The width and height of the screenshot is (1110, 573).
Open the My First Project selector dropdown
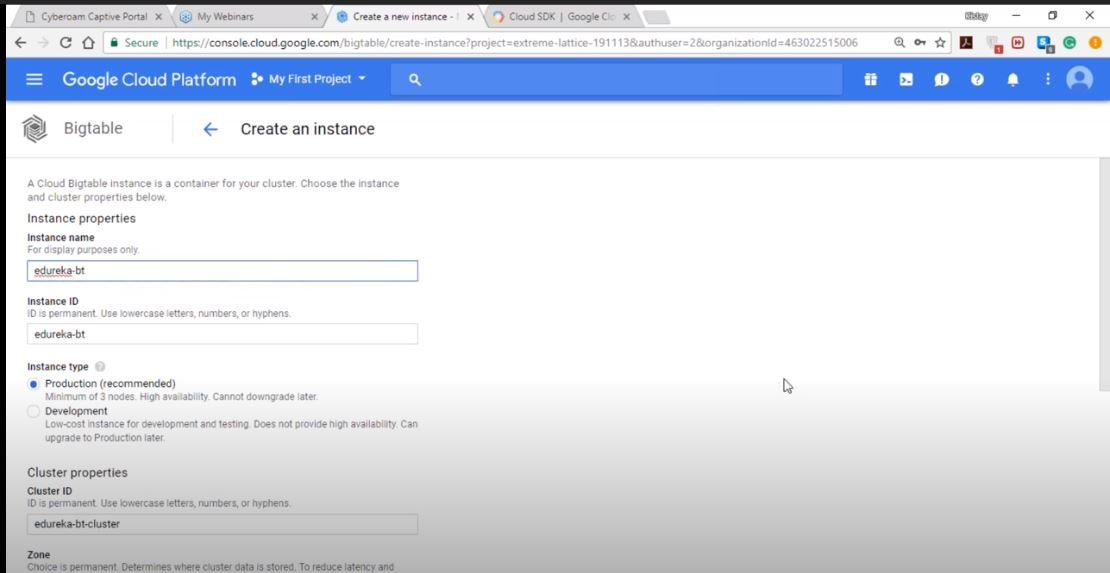click(309, 79)
